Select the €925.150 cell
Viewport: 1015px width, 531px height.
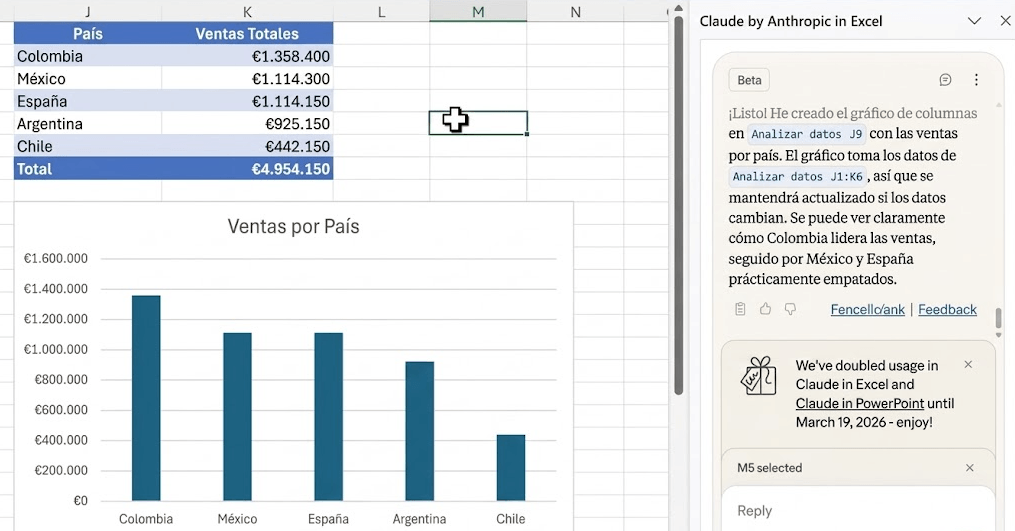point(247,124)
